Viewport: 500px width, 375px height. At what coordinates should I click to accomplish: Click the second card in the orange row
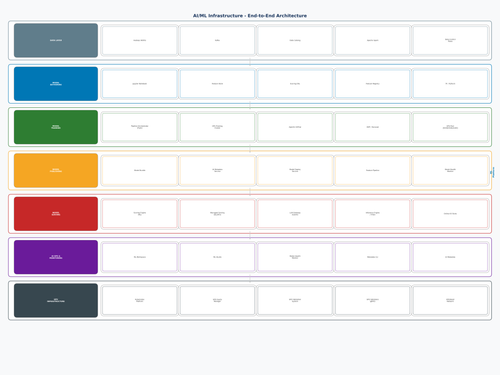217,170
